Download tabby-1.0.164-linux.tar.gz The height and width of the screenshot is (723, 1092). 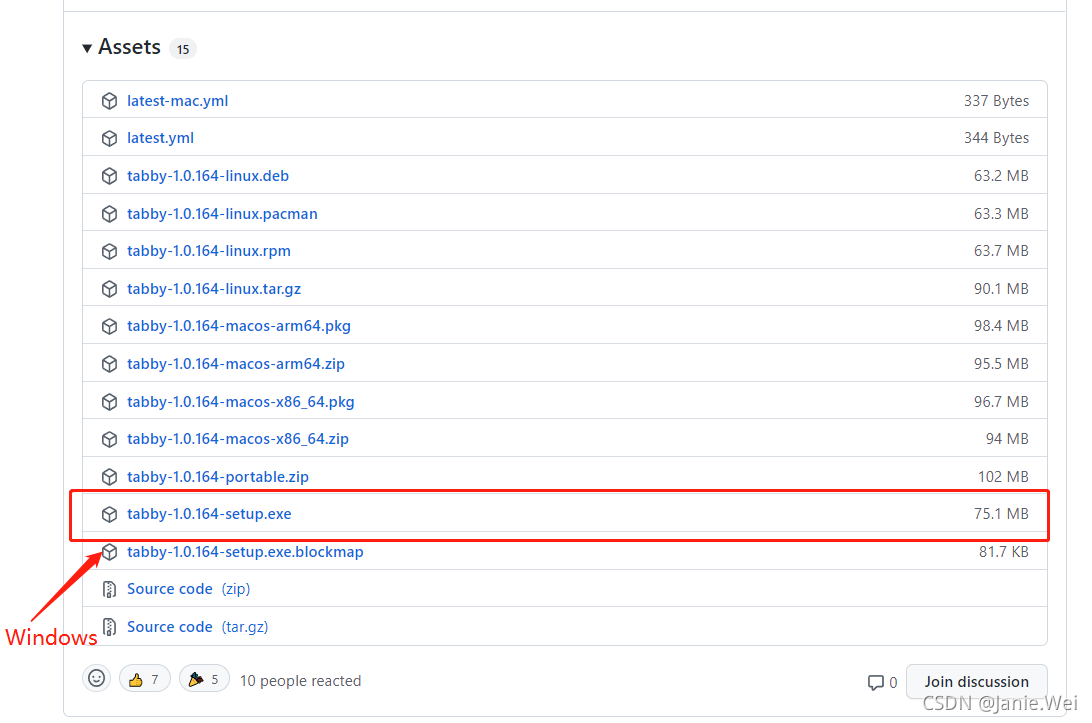pyautogui.click(x=214, y=289)
